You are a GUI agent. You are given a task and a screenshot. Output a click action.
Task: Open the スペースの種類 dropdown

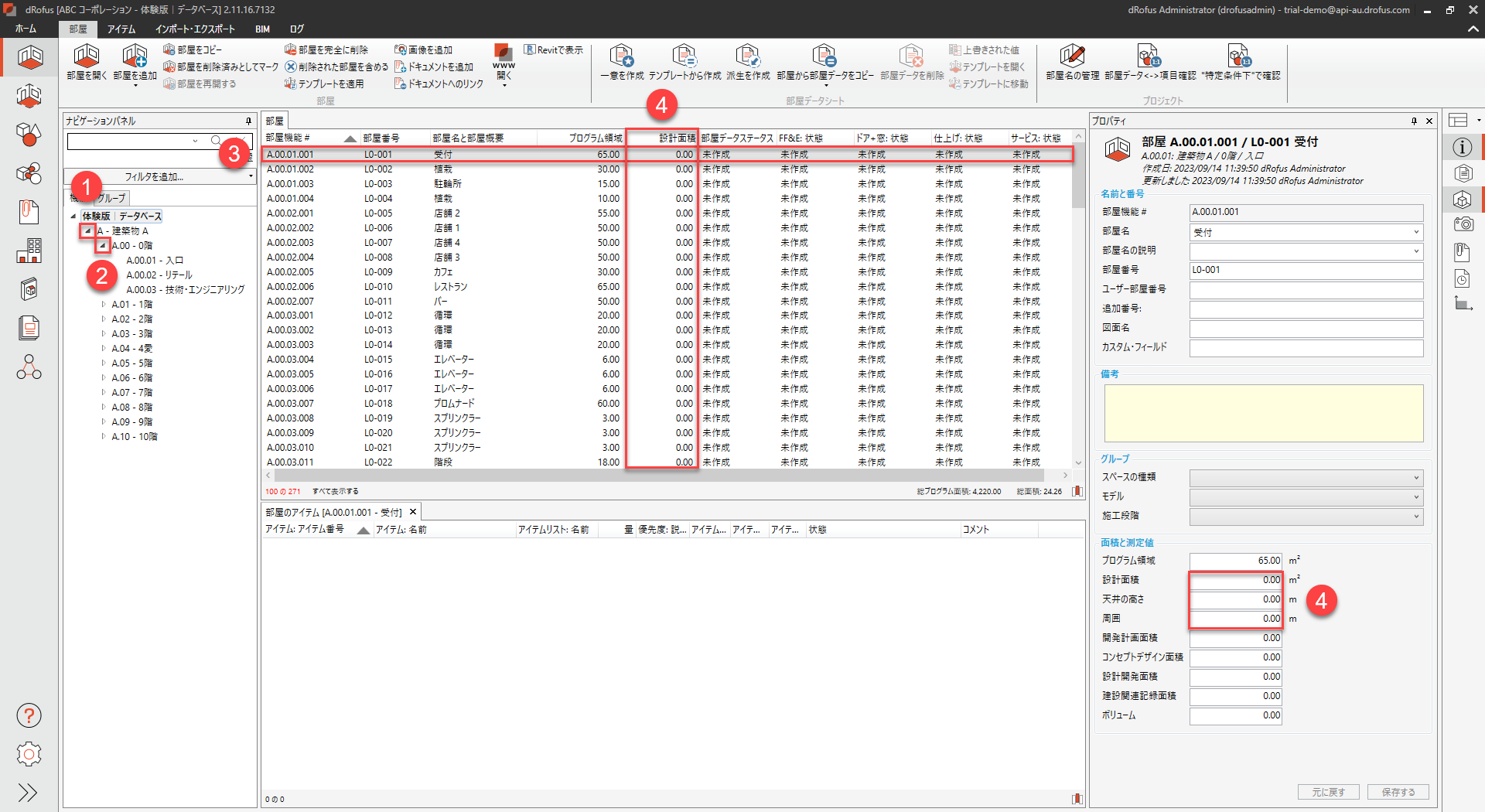click(x=1306, y=478)
